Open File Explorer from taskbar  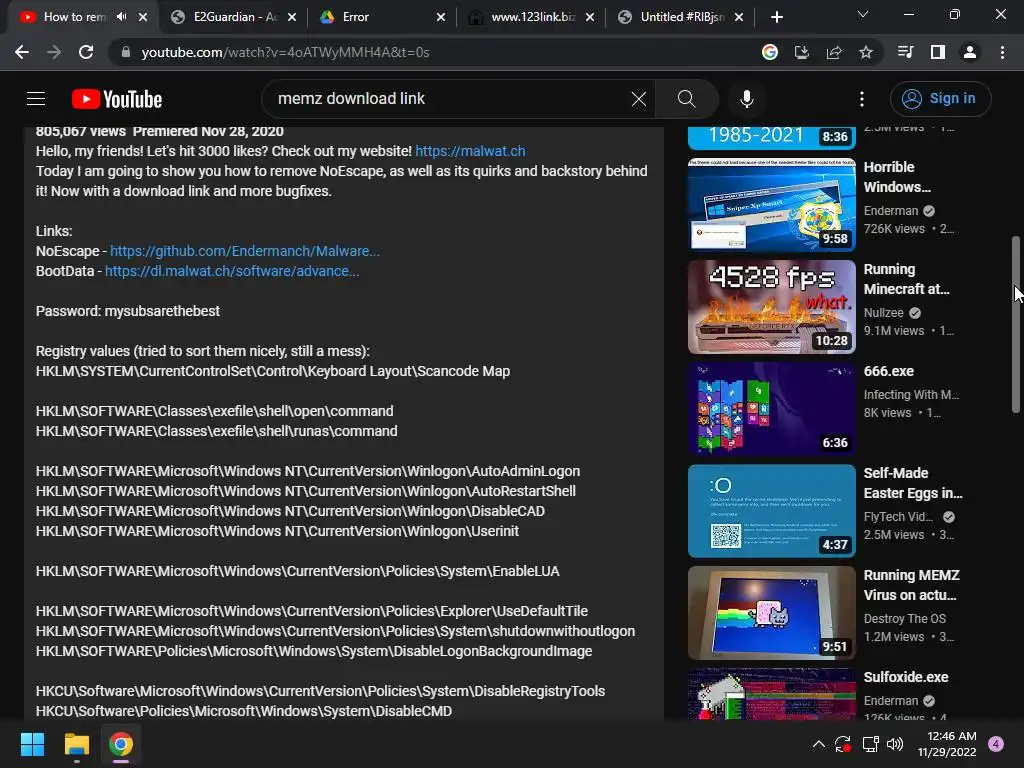tap(76, 744)
